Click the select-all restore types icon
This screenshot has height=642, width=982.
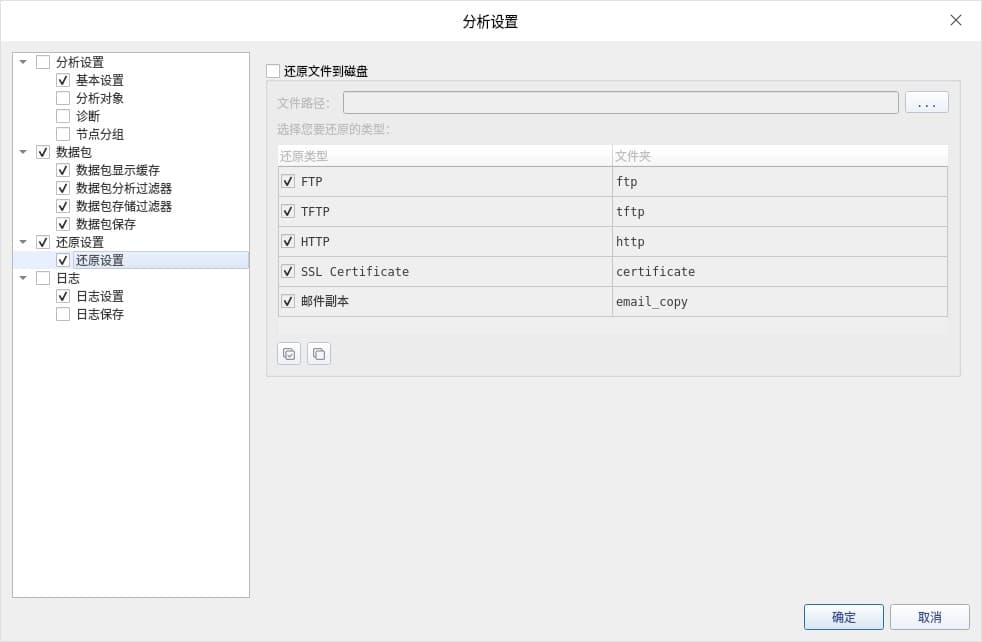(289, 354)
